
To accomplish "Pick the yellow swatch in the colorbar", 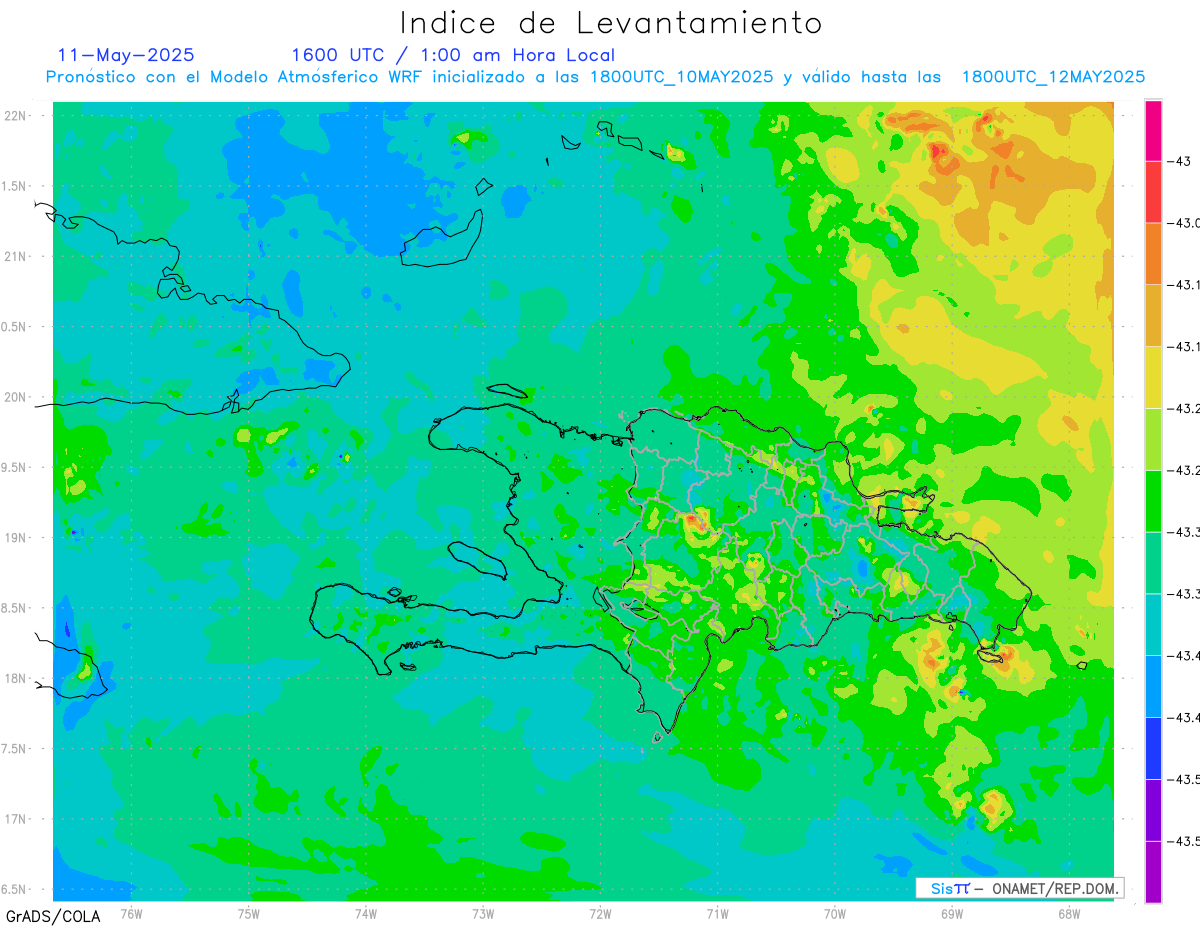I will 1153,377.
